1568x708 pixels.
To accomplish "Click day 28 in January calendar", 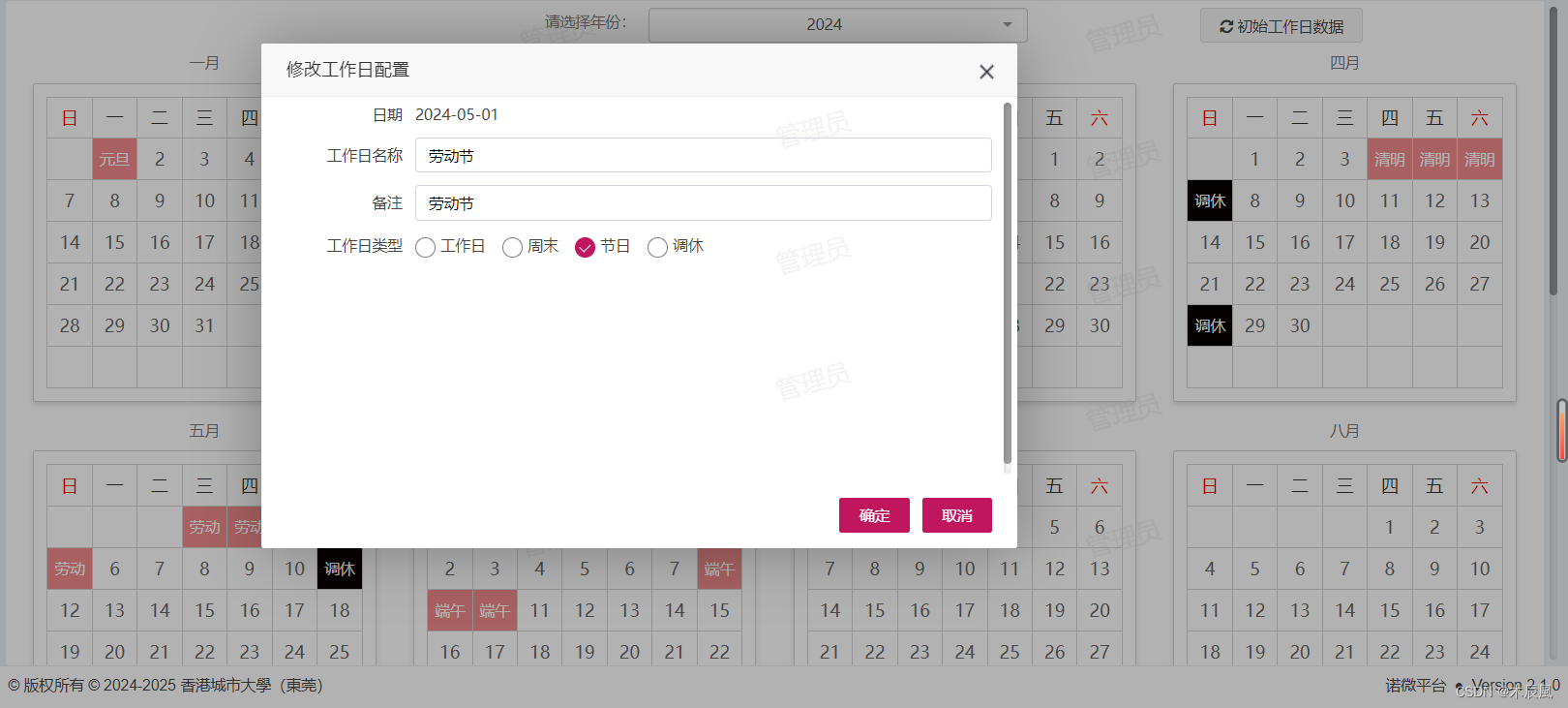I will pyautogui.click(x=70, y=325).
